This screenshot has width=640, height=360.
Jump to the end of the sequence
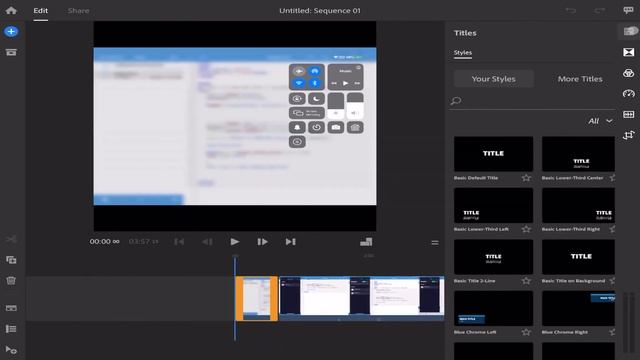(x=290, y=242)
